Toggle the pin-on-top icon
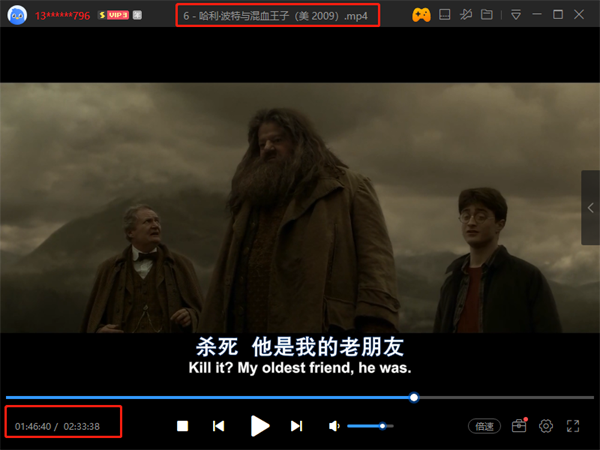600x450 pixels. point(466,15)
